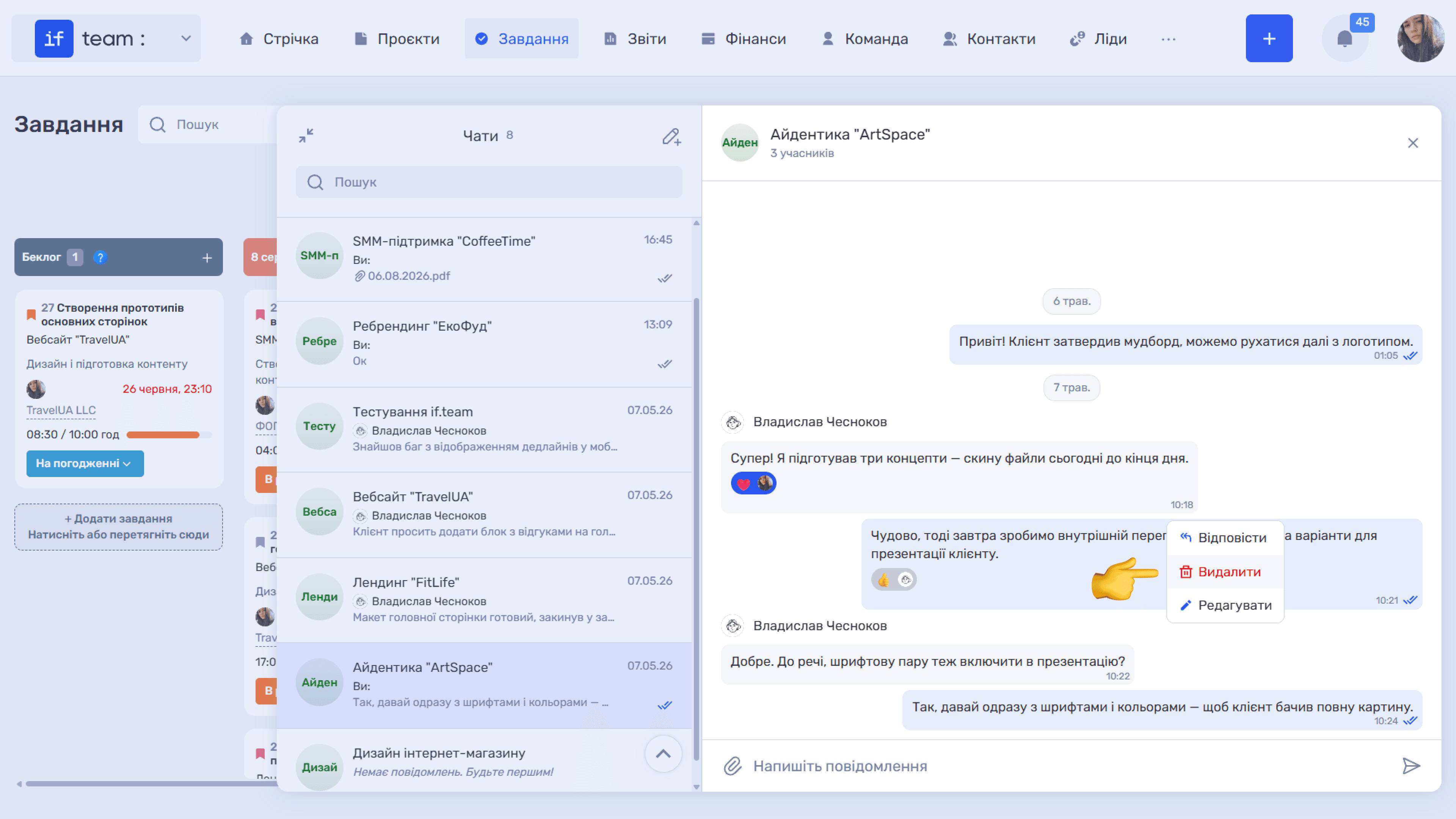Click the 26 червня, 23:10 deadline
This screenshot has width=1456, height=819.
[167, 389]
